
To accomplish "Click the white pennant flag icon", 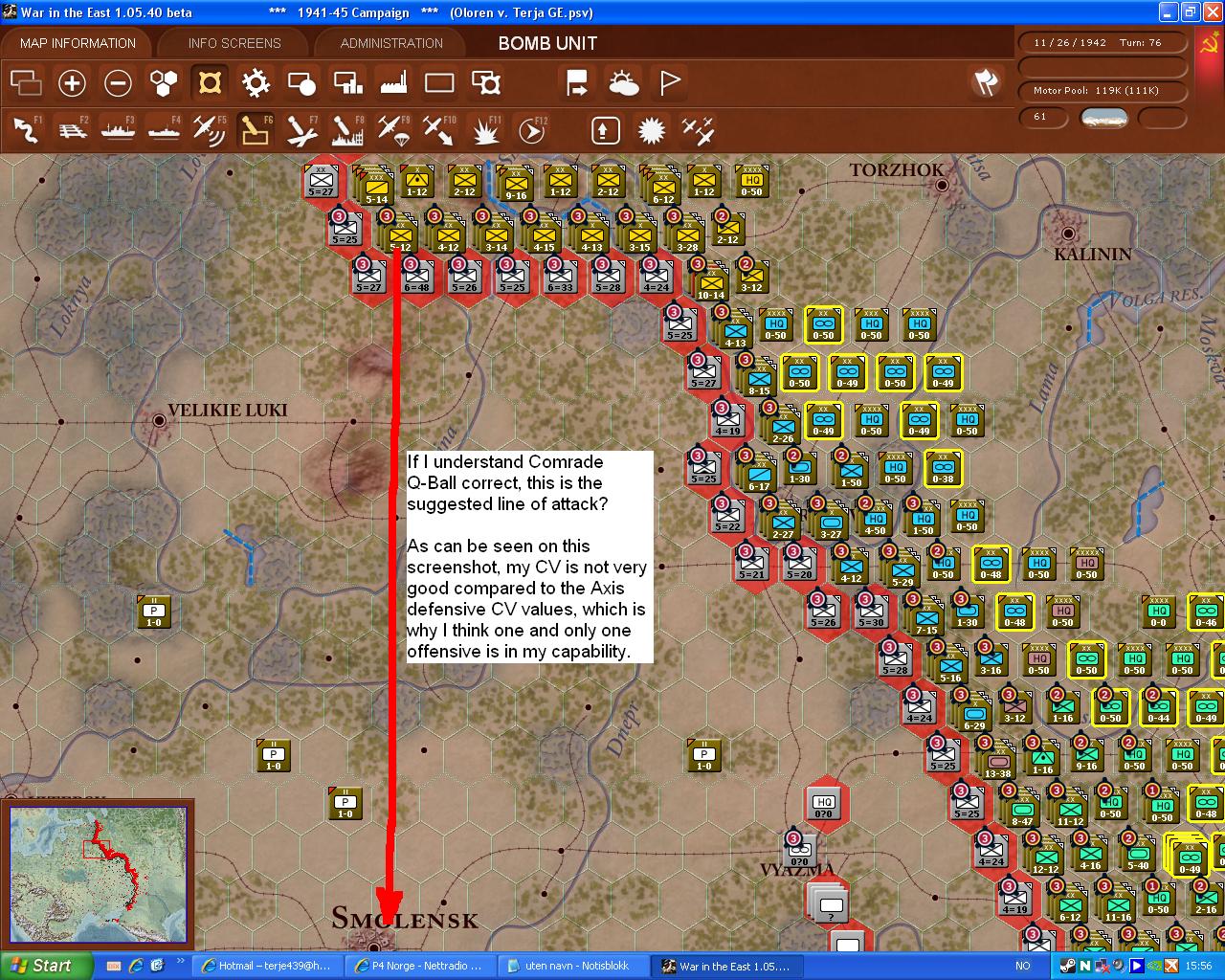I will [670, 83].
